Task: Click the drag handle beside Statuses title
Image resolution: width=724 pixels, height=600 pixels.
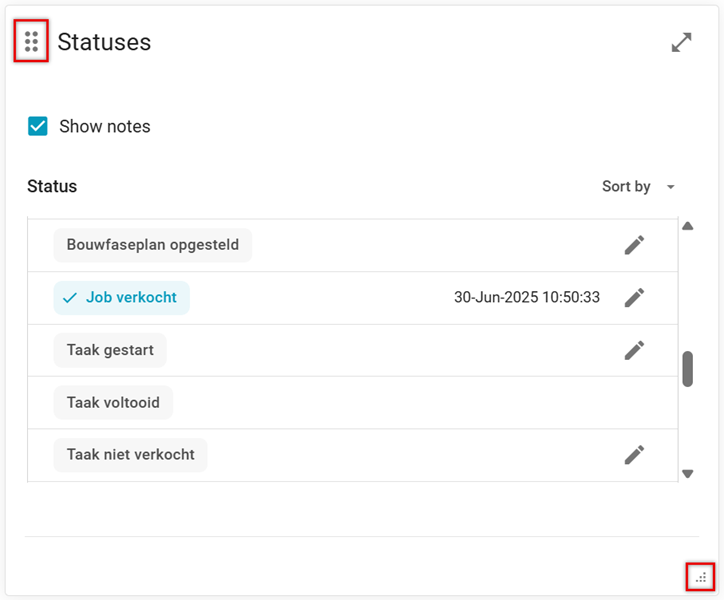Action: pos(31,42)
